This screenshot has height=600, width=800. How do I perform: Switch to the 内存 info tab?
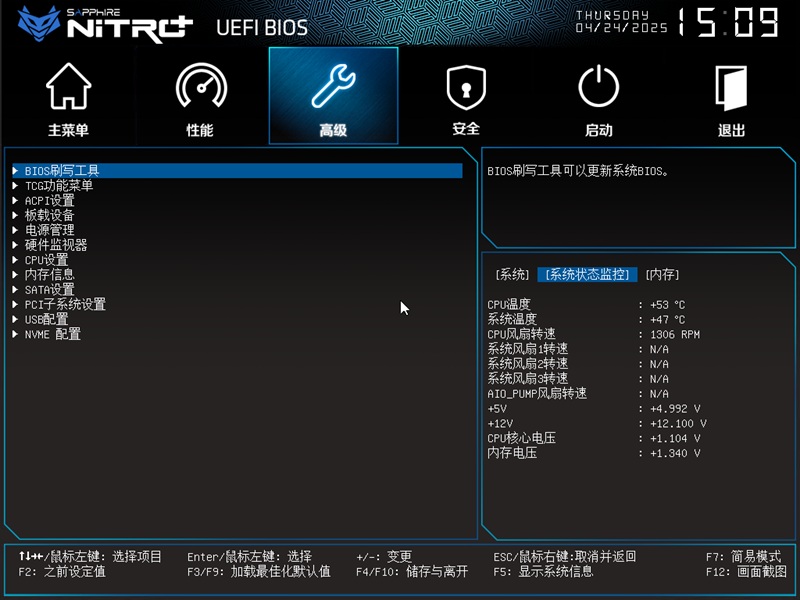point(662,275)
